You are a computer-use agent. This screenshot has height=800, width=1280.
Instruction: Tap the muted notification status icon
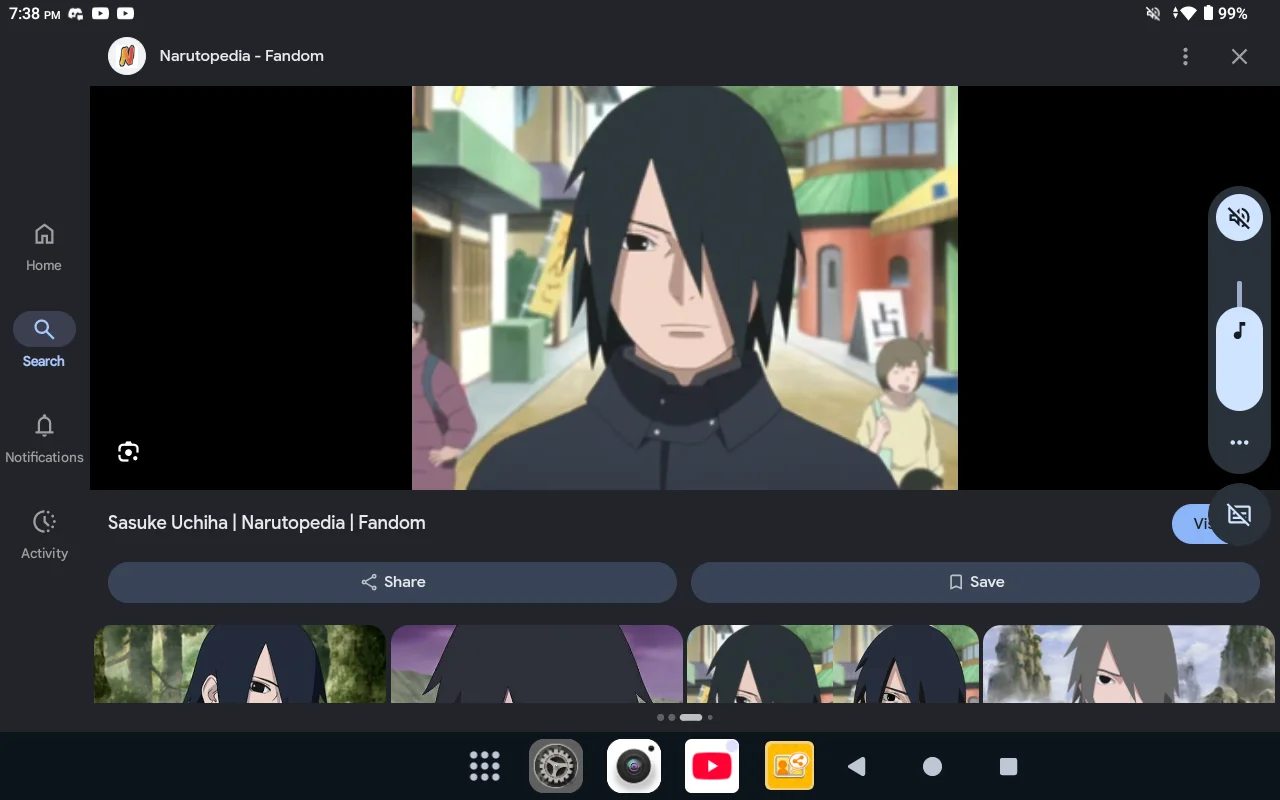point(1153,13)
